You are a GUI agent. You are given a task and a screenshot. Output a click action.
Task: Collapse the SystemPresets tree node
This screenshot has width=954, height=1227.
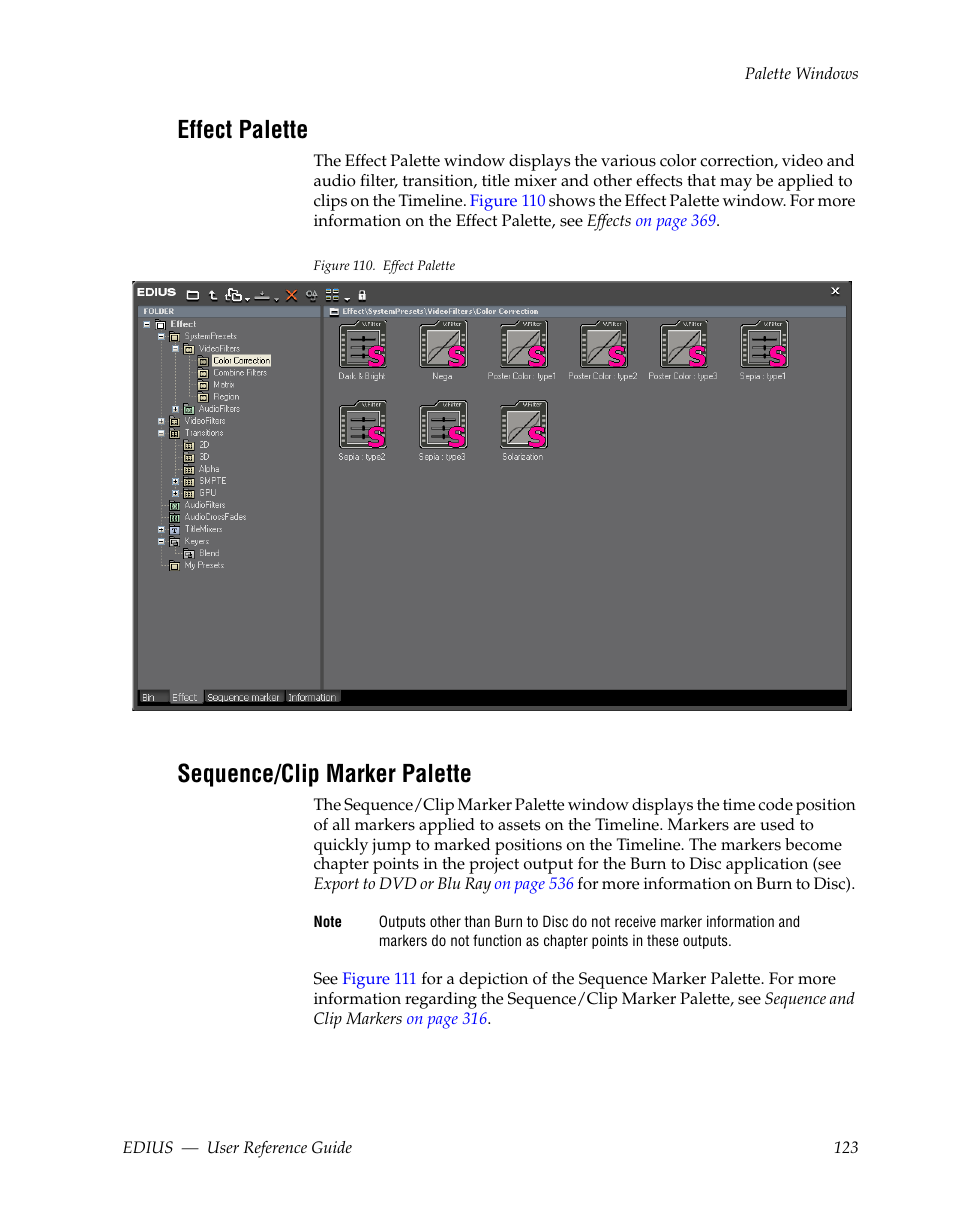coord(161,337)
